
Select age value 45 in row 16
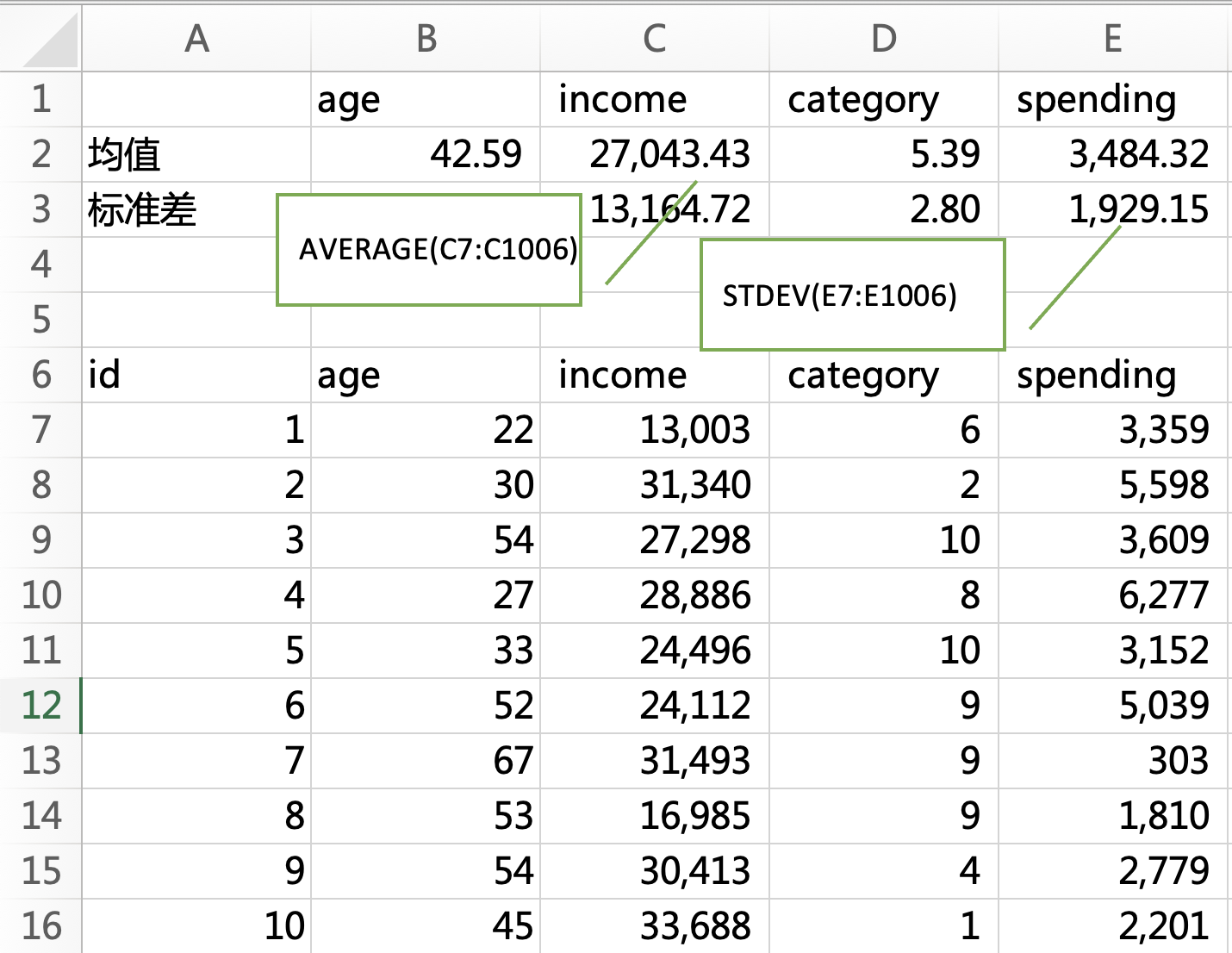pyautogui.click(x=426, y=926)
